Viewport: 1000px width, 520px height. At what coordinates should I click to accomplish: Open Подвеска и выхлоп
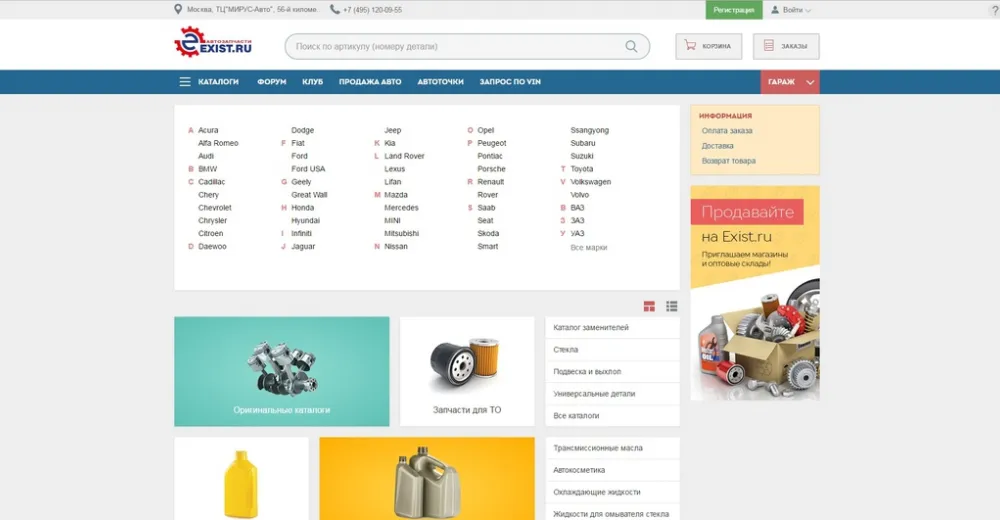612,371
